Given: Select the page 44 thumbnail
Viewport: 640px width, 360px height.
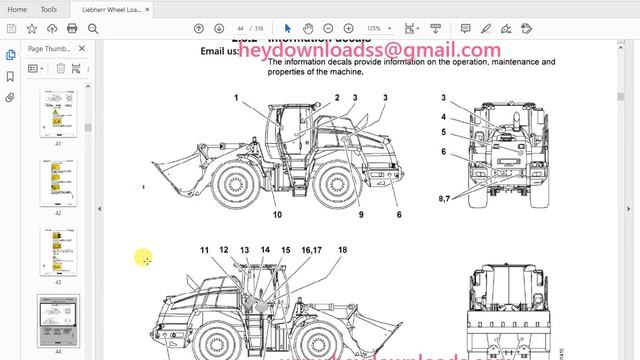Looking at the screenshot, I should tap(58, 321).
